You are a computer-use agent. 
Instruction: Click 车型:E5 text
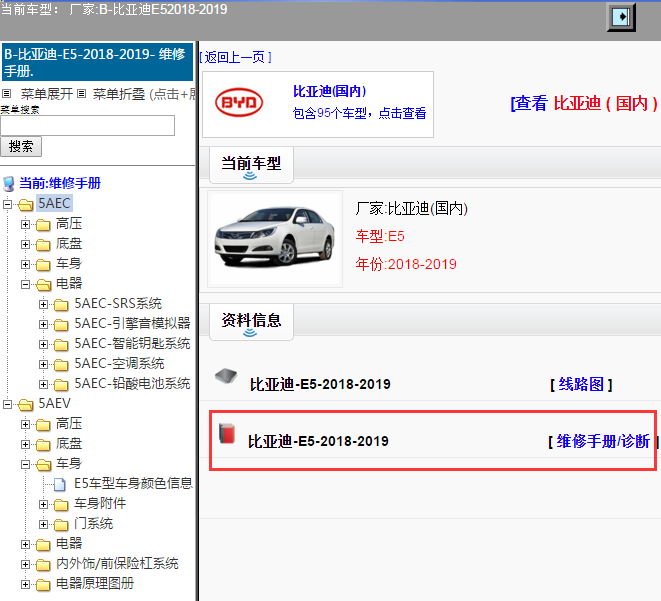(380, 236)
